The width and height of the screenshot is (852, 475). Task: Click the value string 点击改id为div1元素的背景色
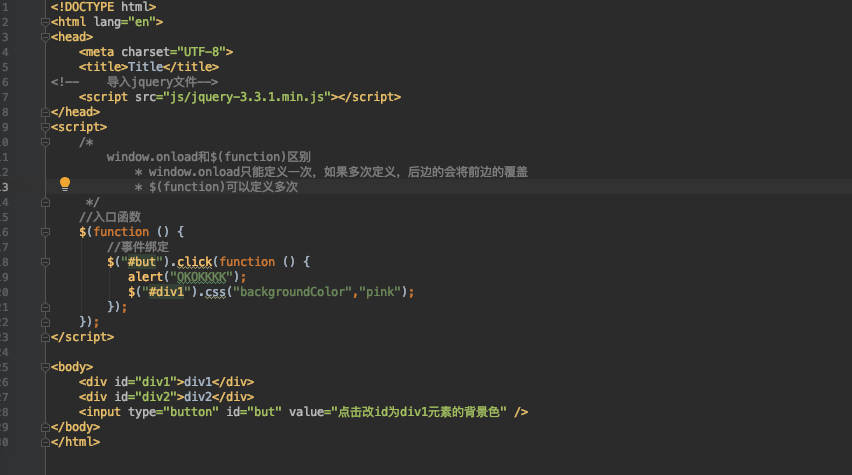coord(419,412)
